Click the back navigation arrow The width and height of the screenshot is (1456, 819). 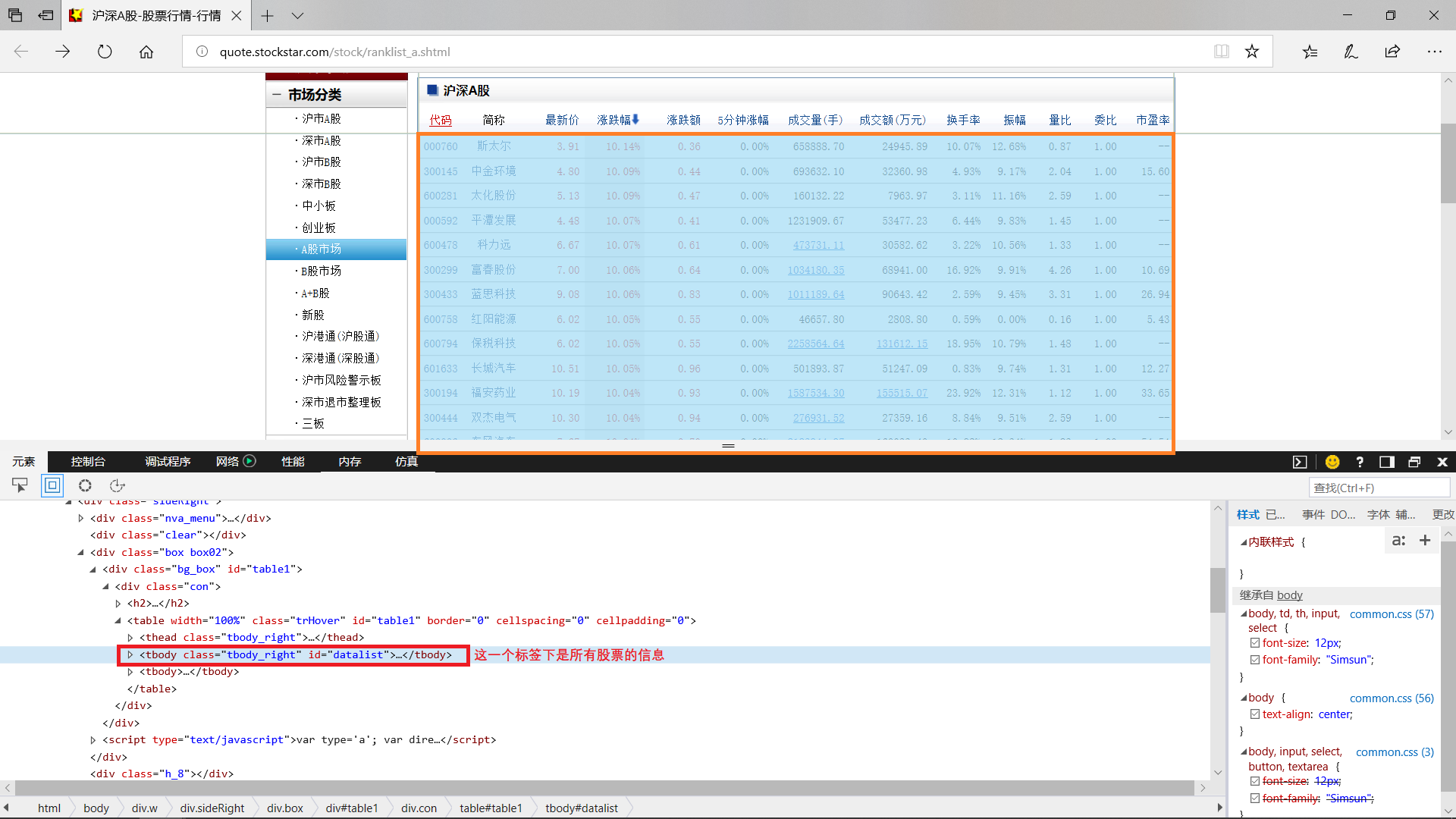[21, 52]
